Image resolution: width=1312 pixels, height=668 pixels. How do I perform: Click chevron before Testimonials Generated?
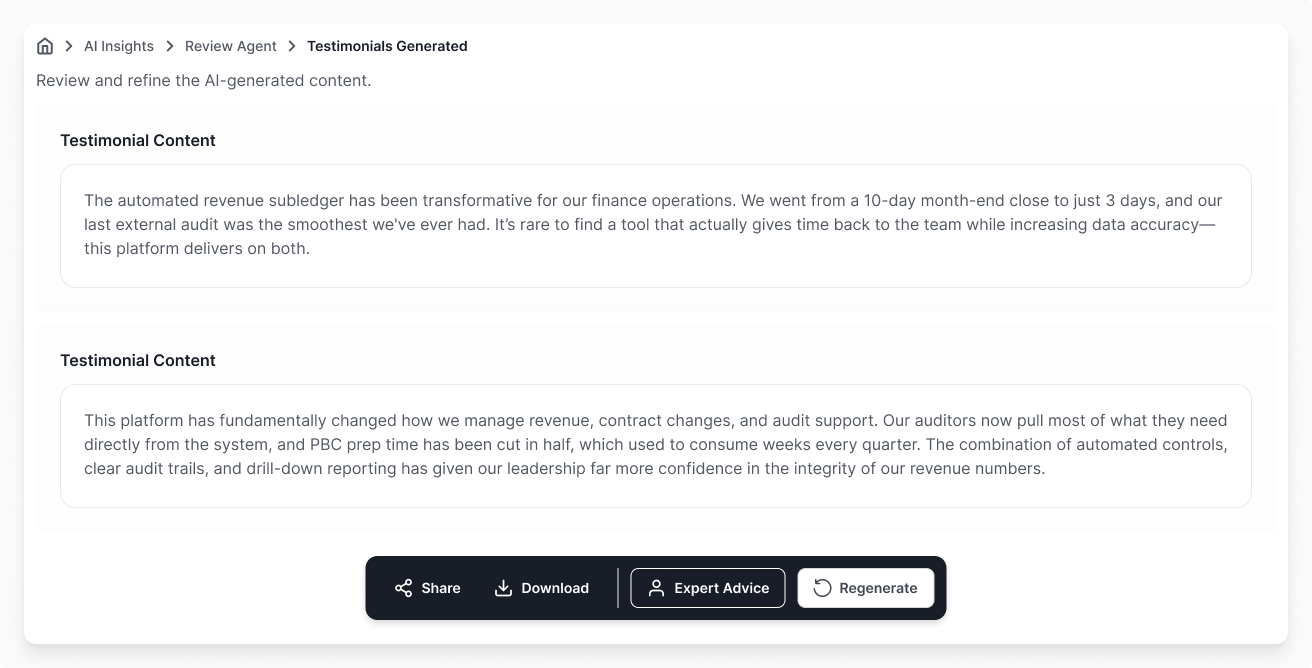coord(292,46)
